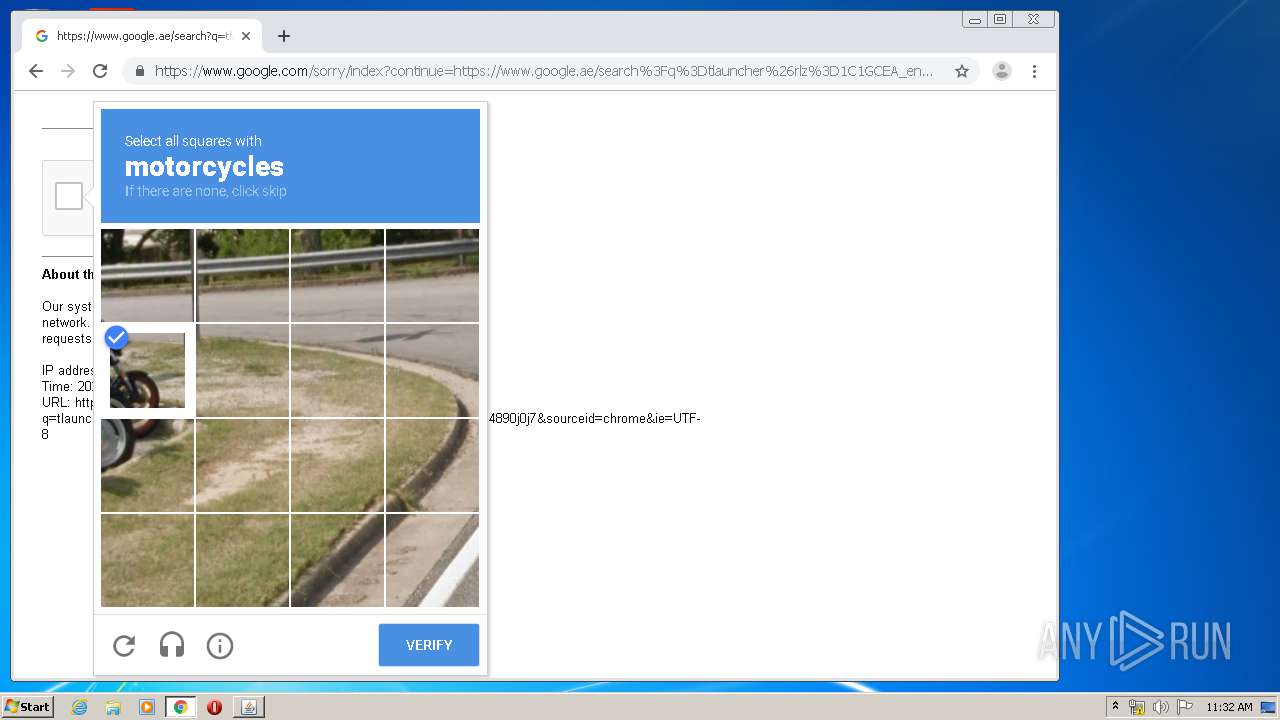1280x720 pixels.
Task: Open the volume speaker tray icon
Action: pos(1160,707)
